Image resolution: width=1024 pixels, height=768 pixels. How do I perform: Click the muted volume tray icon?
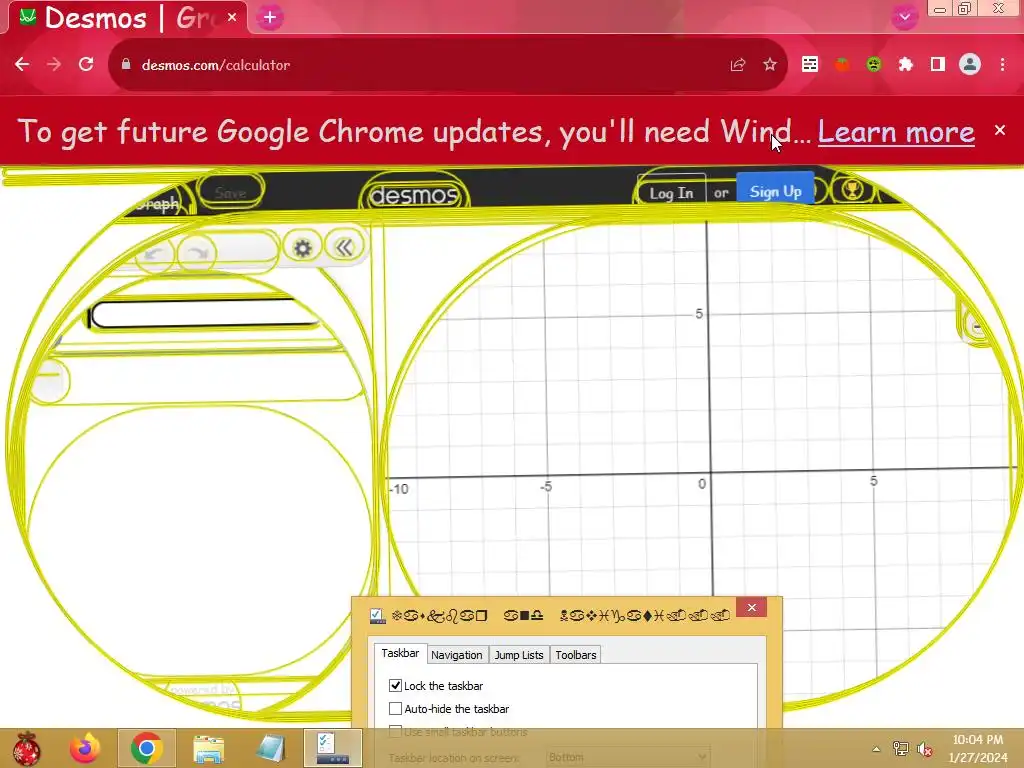click(x=924, y=749)
